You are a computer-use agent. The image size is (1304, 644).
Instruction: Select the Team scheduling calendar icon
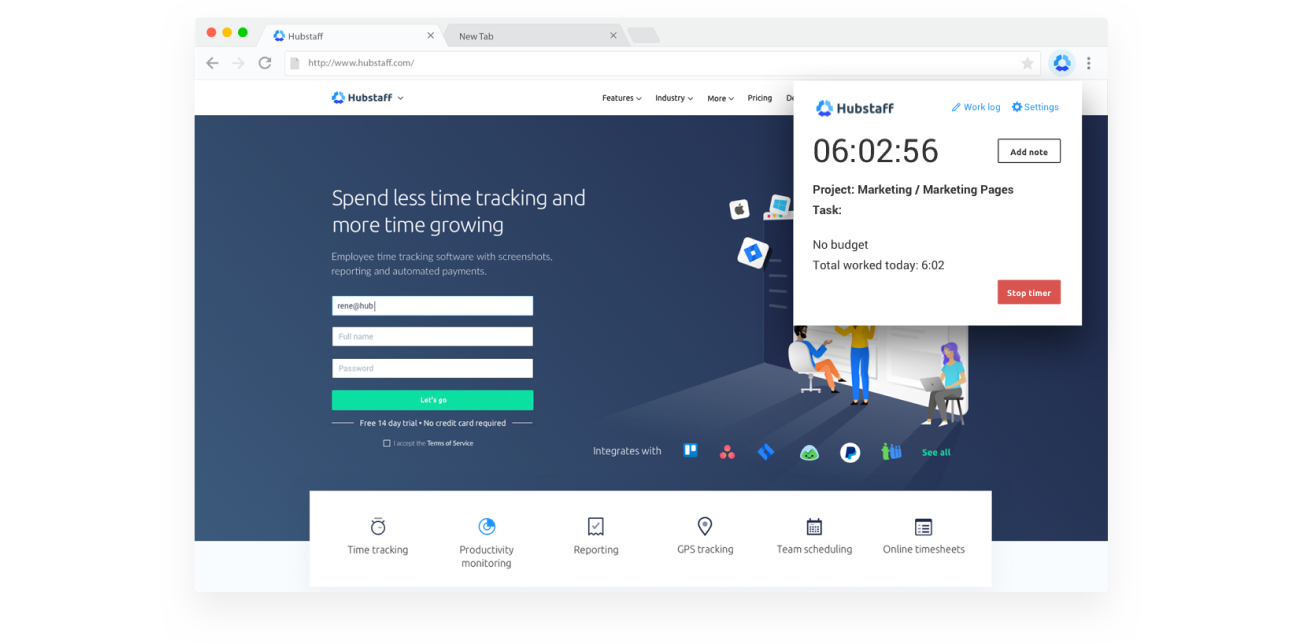pos(814,525)
